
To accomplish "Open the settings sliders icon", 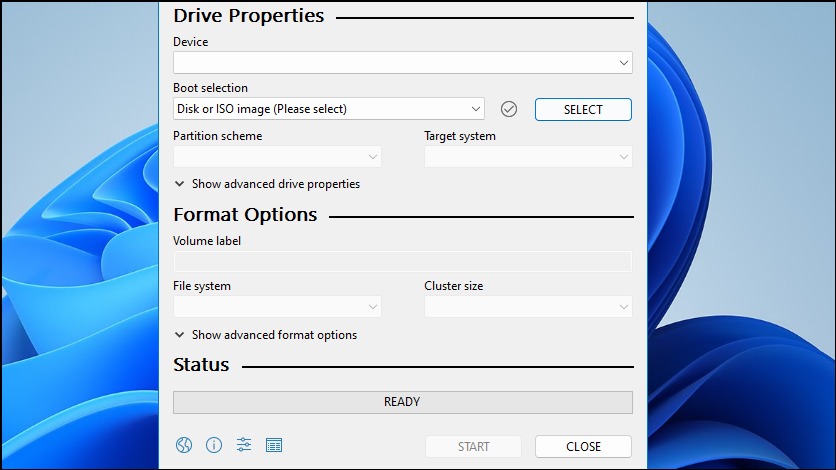I will point(244,445).
